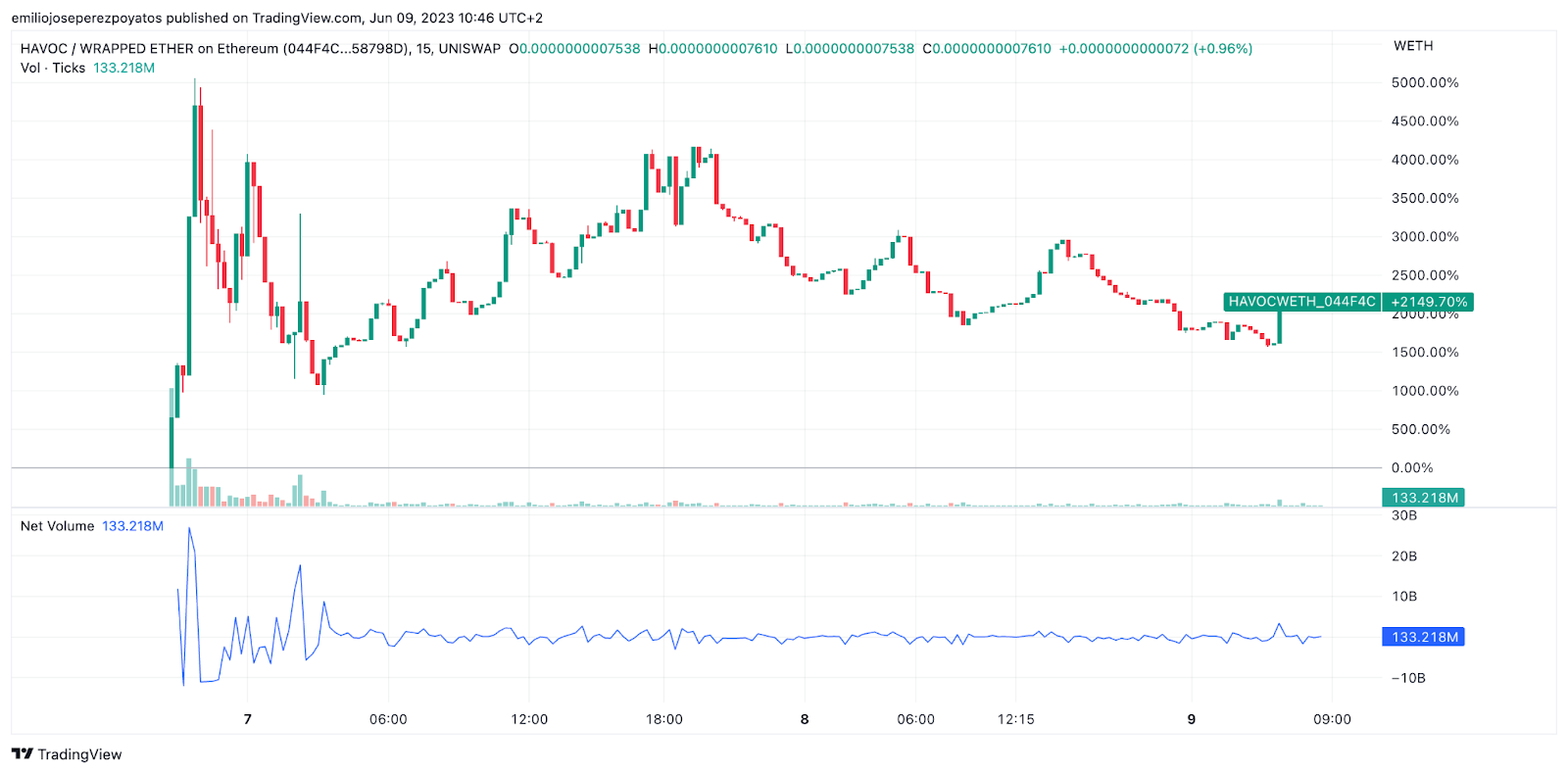
Task: Select the Net Volume indicator label
Action: click(57, 526)
